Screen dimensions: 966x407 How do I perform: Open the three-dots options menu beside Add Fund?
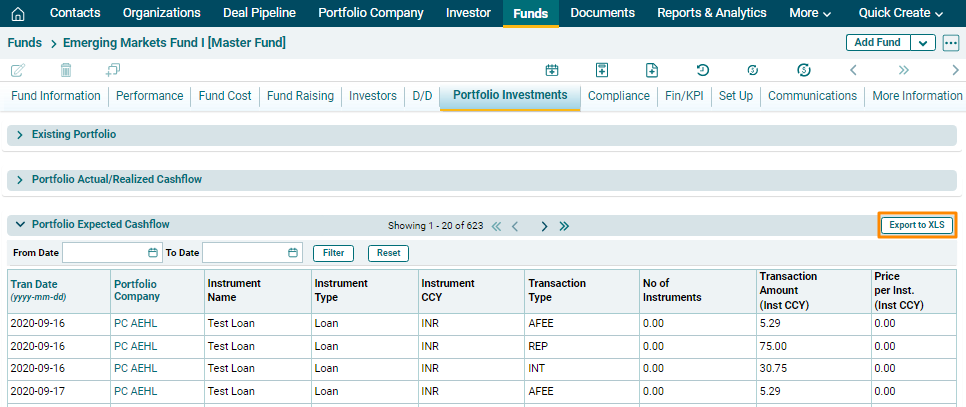click(x=950, y=43)
